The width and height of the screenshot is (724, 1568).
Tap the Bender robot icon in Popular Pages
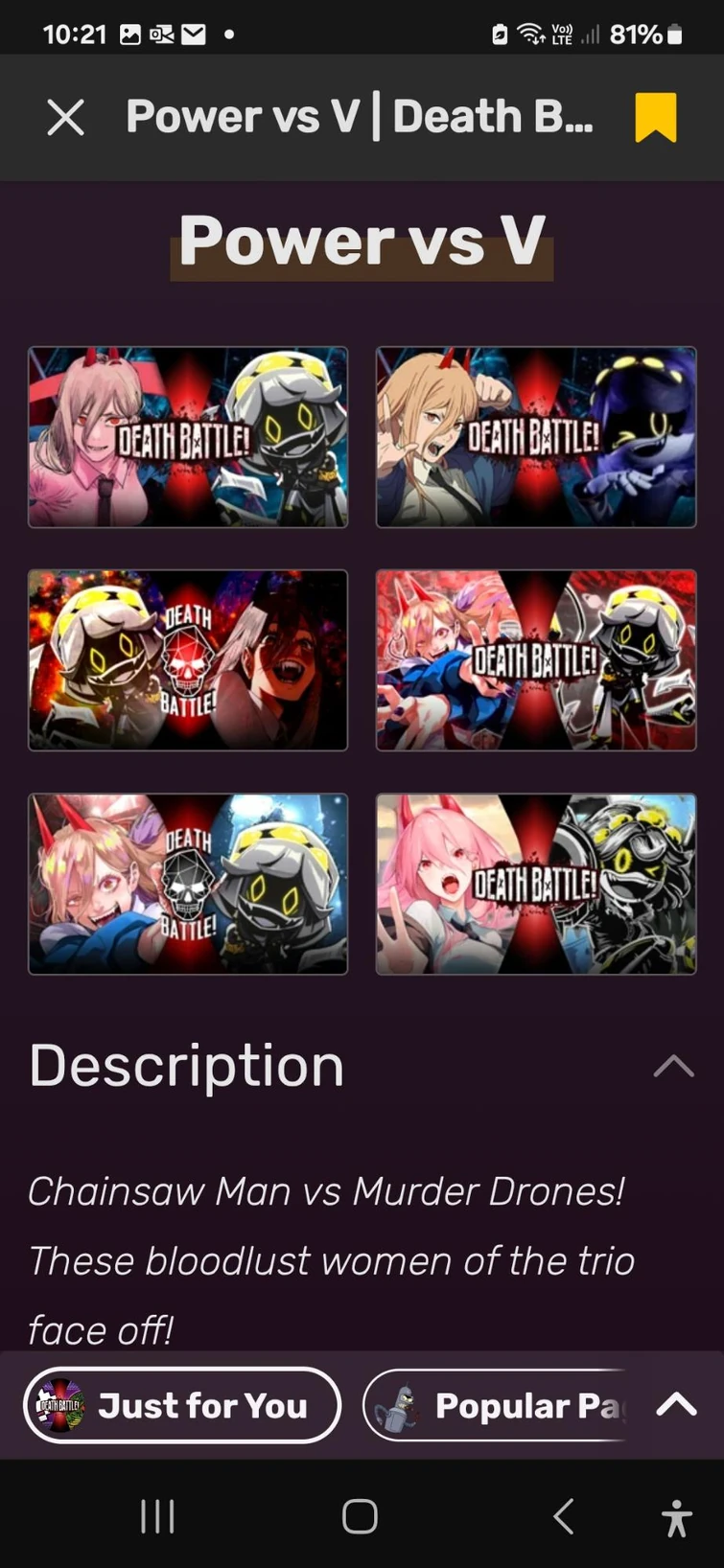click(397, 1406)
